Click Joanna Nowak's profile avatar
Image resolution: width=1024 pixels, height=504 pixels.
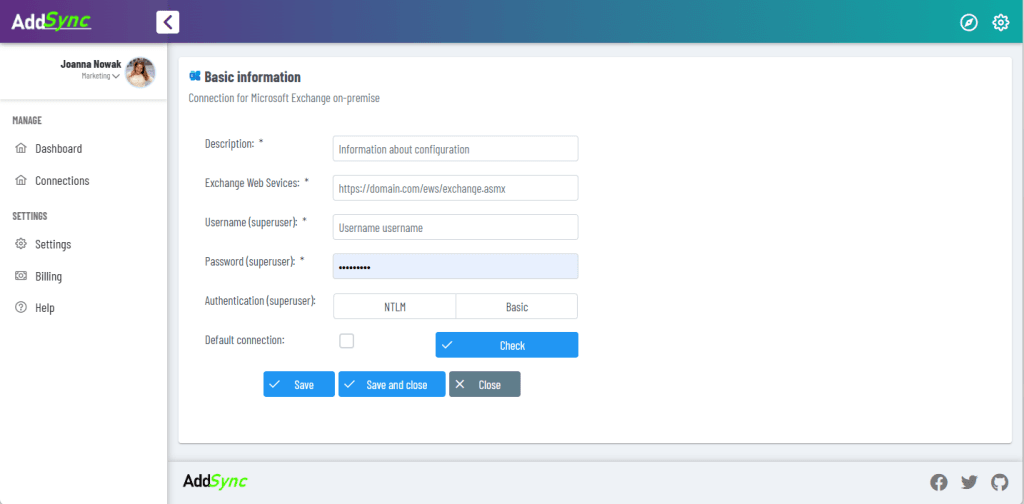(140, 72)
